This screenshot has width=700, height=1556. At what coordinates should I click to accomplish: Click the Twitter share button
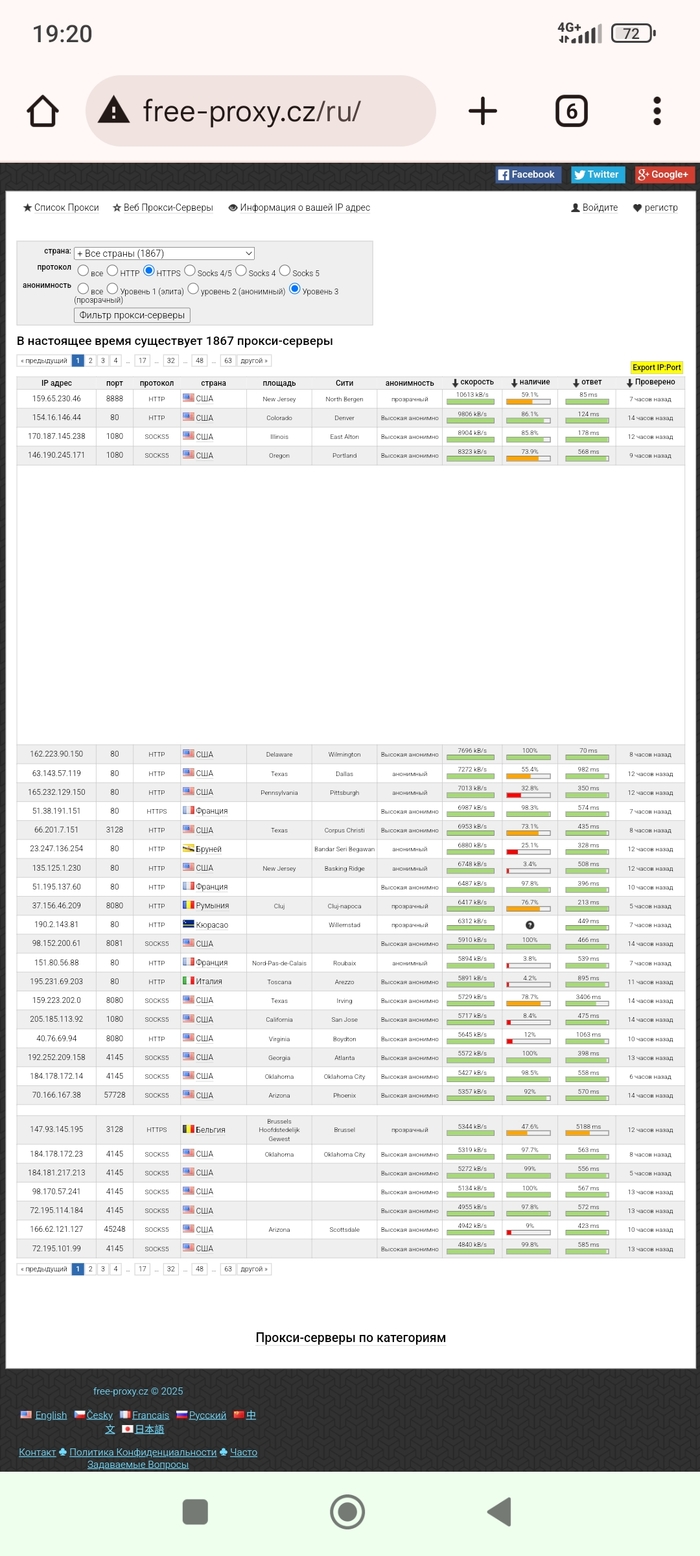[597, 175]
